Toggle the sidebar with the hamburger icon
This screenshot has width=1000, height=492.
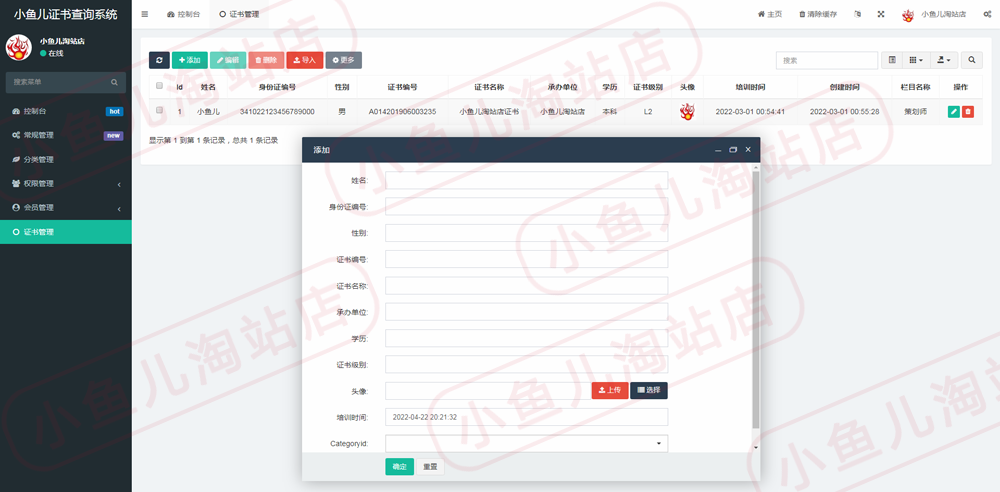click(145, 14)
